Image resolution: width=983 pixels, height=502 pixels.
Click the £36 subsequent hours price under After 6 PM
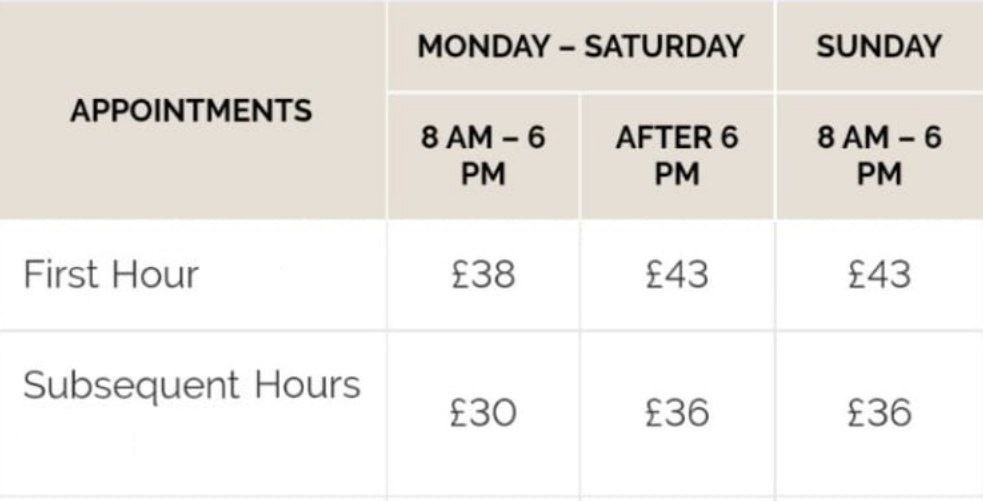pyautogui.click(x=677, y=413)
